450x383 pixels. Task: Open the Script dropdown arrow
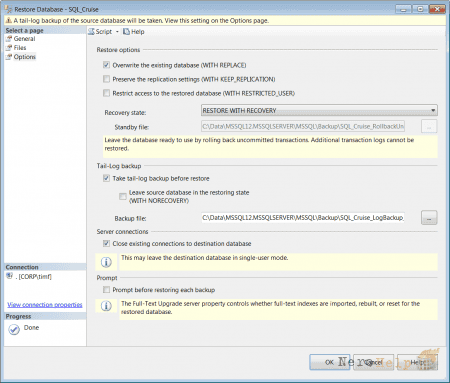click(117, 32)
